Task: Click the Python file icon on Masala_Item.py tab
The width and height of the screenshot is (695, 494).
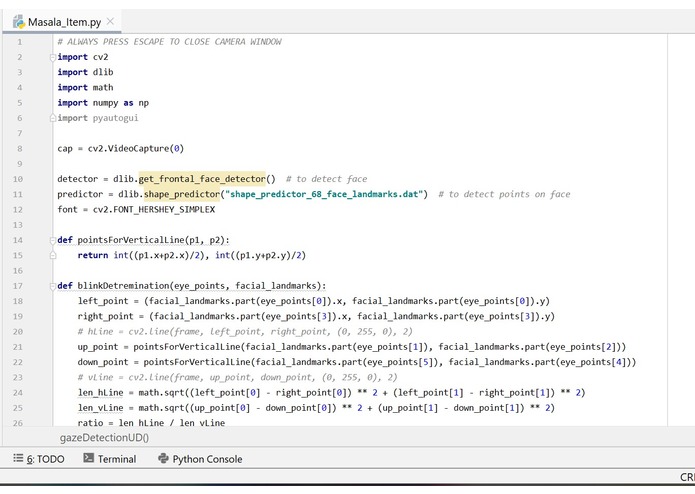Action: [19, 22]
